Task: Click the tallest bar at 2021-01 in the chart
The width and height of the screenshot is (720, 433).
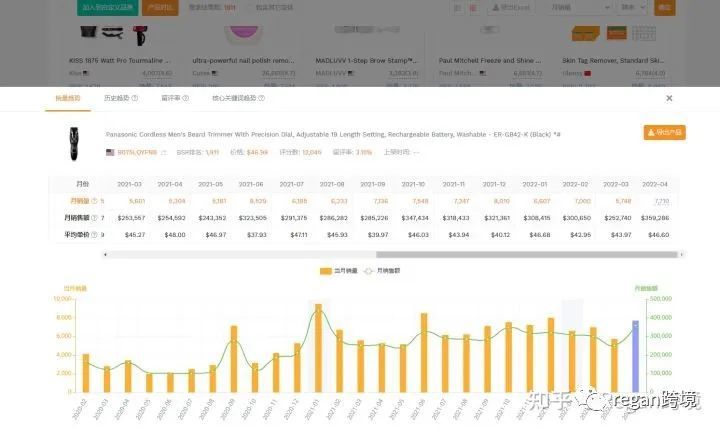Action: [318, 348]
